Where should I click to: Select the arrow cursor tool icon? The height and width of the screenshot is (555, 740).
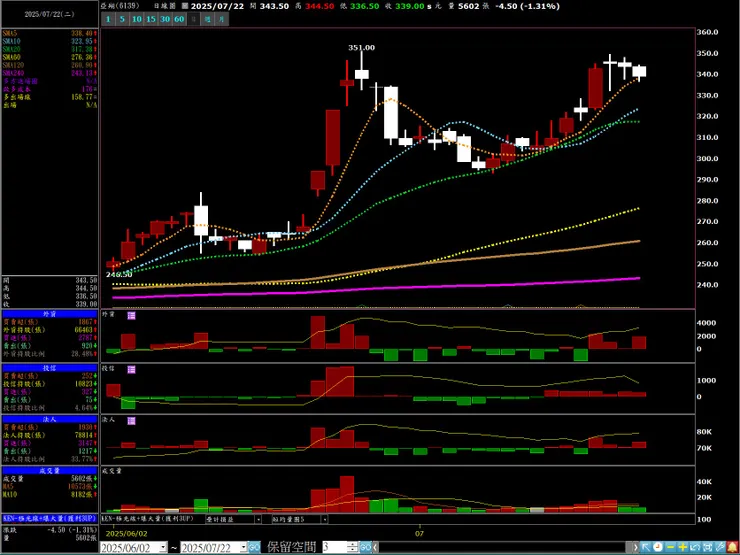pos(646,547)
